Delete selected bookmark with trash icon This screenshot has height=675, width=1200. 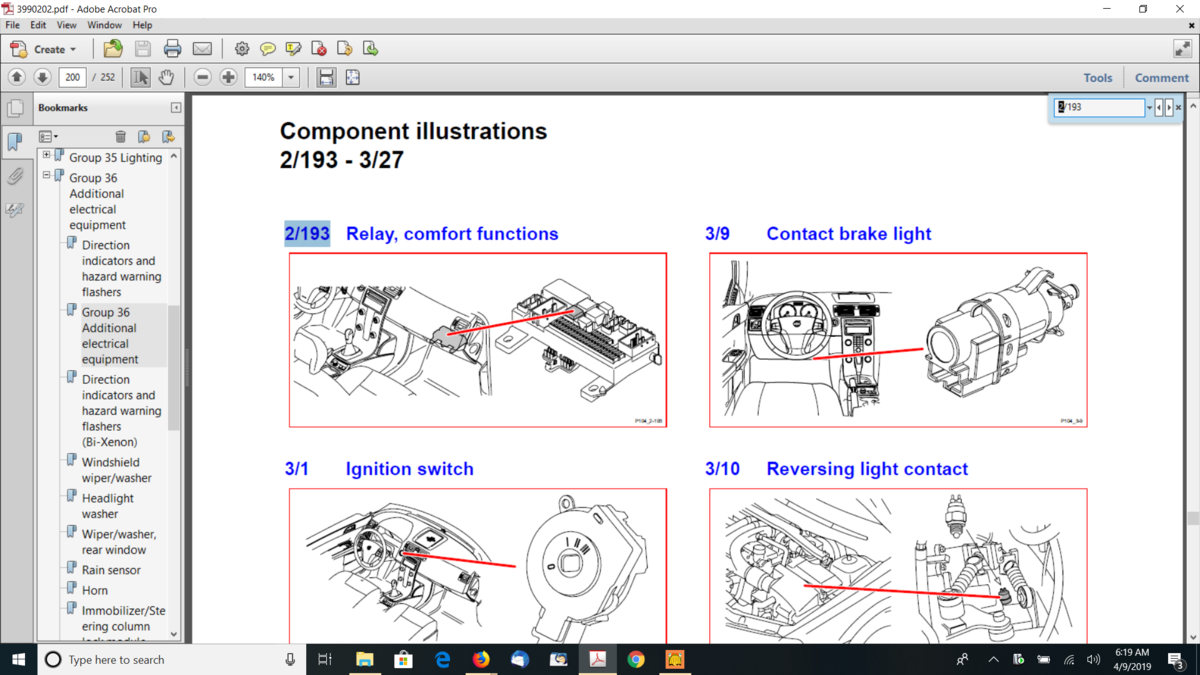(120, 137)
